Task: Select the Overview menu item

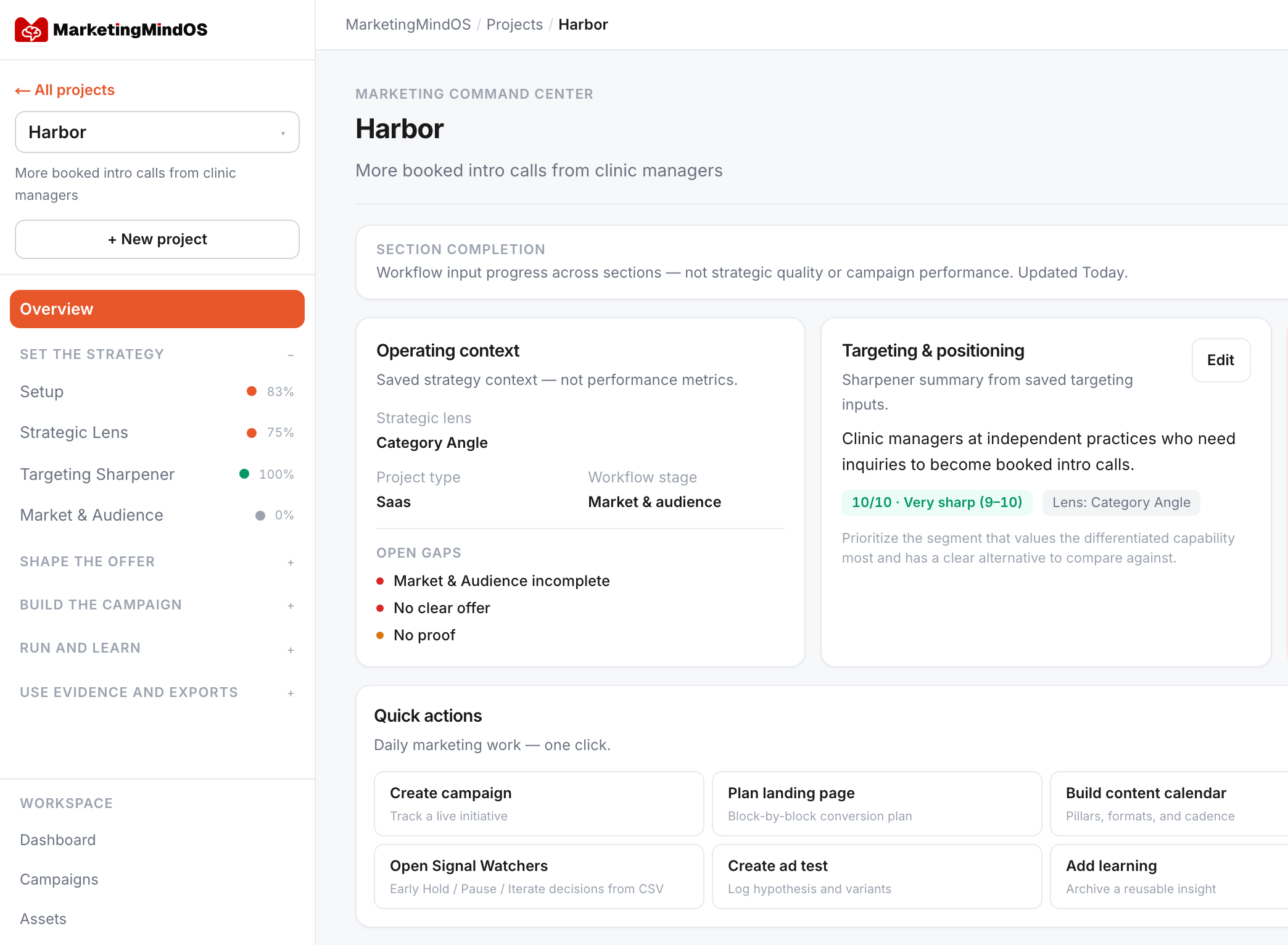Action: click(157, 309)
